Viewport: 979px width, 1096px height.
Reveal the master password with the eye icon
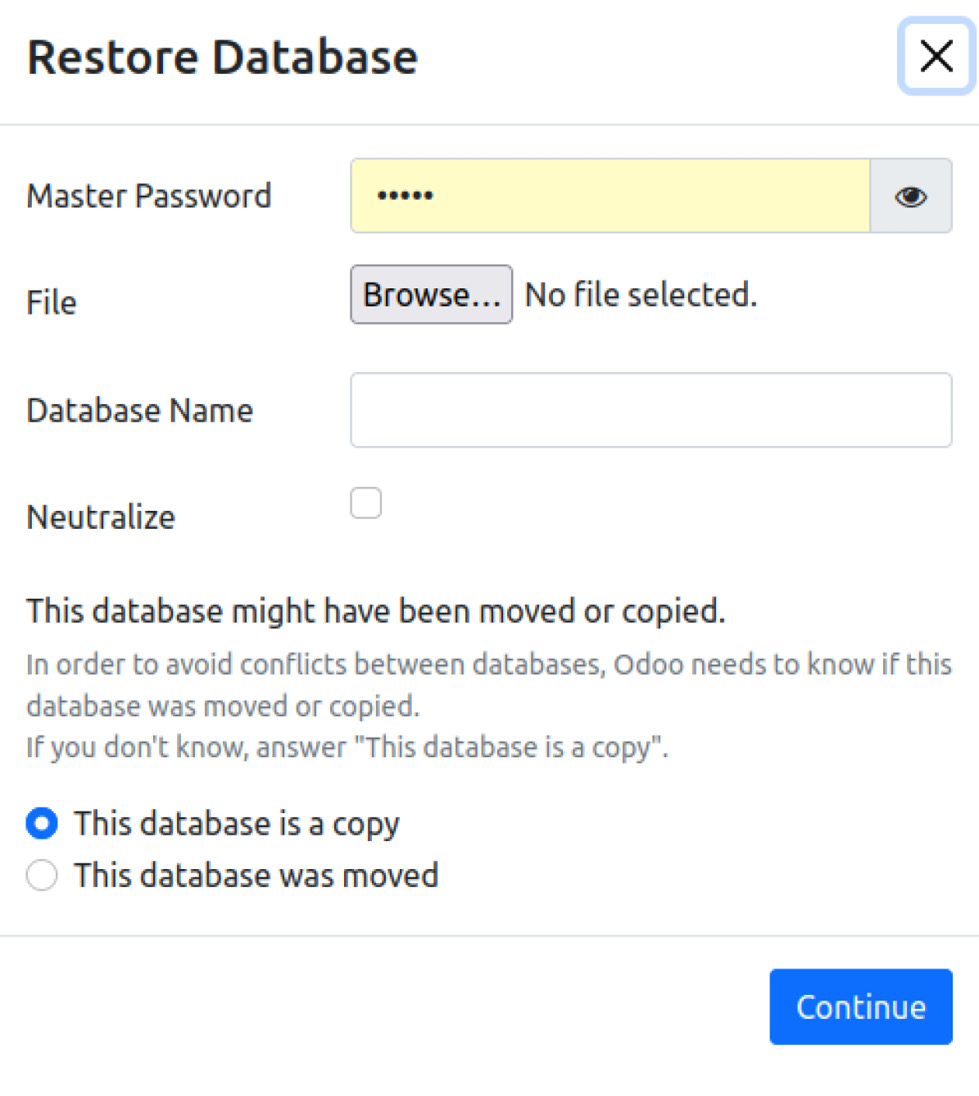[x=911, y=196]
